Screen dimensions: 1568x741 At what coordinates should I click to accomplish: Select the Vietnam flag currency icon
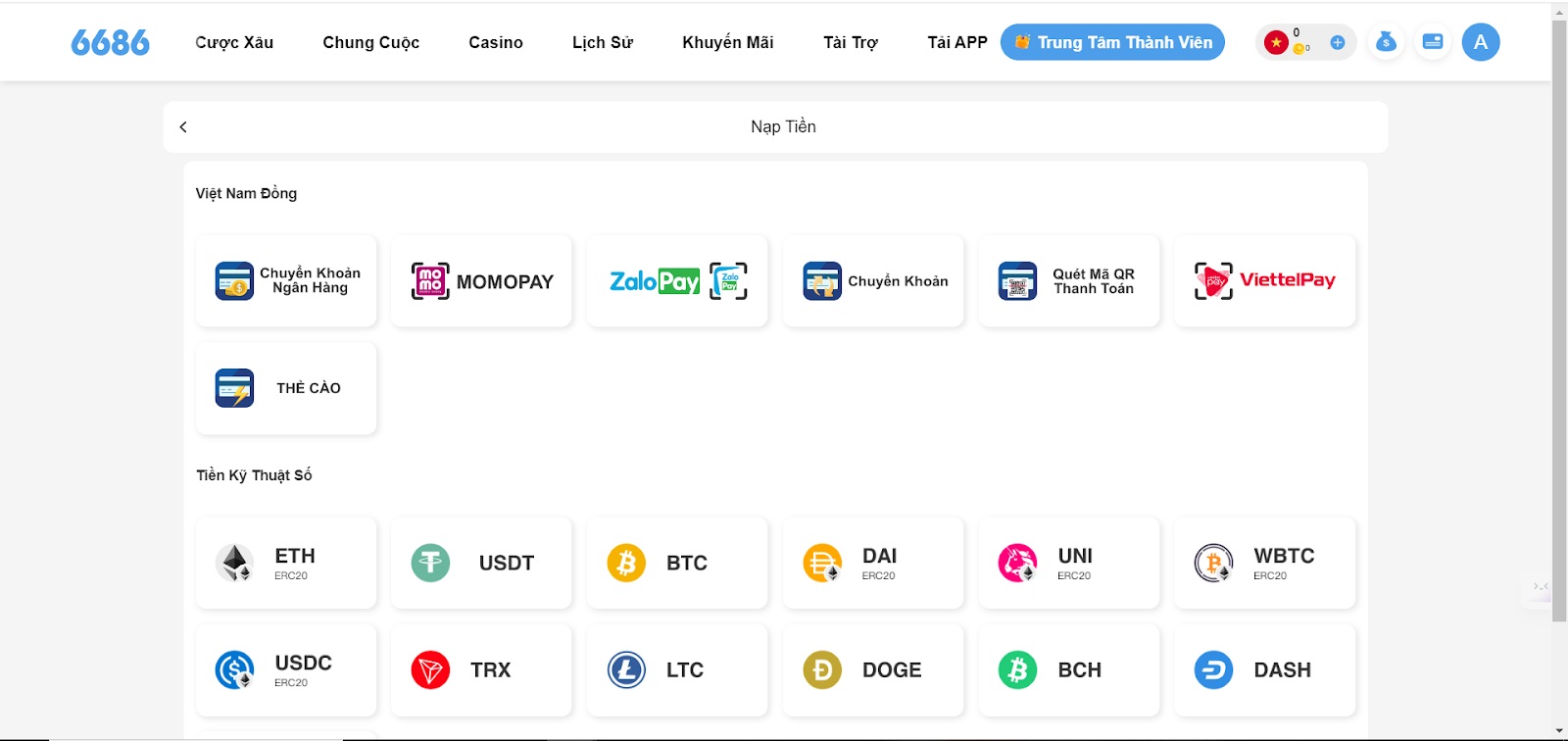1276,42
